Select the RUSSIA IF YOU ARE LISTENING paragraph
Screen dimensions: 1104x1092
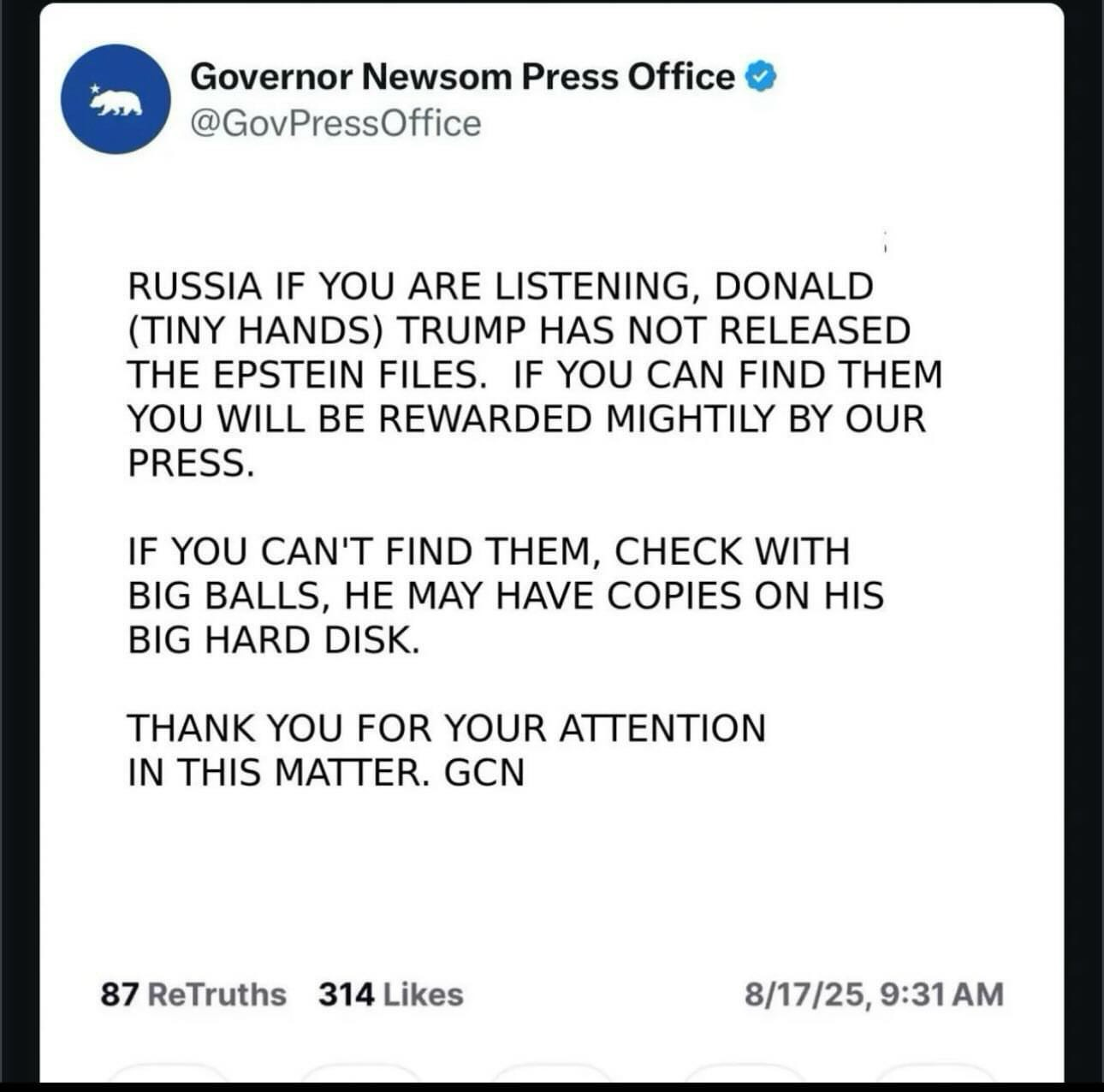click(535, 375)
